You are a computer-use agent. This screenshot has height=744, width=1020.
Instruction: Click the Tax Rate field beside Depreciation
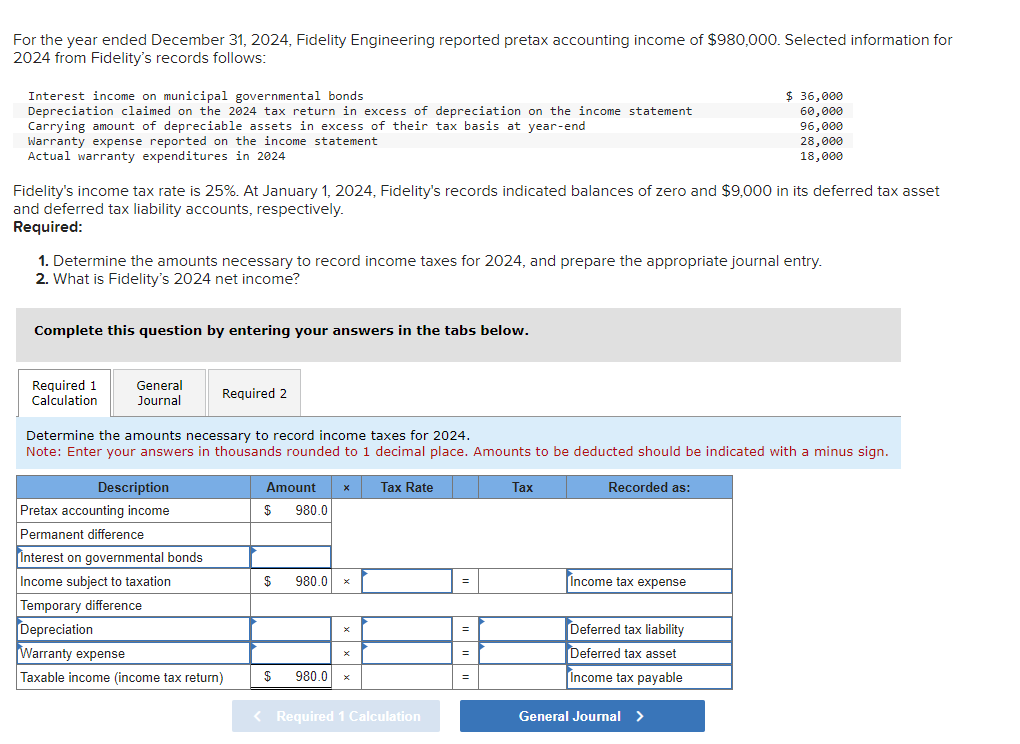pyautogui.click(x=407, y=629)
